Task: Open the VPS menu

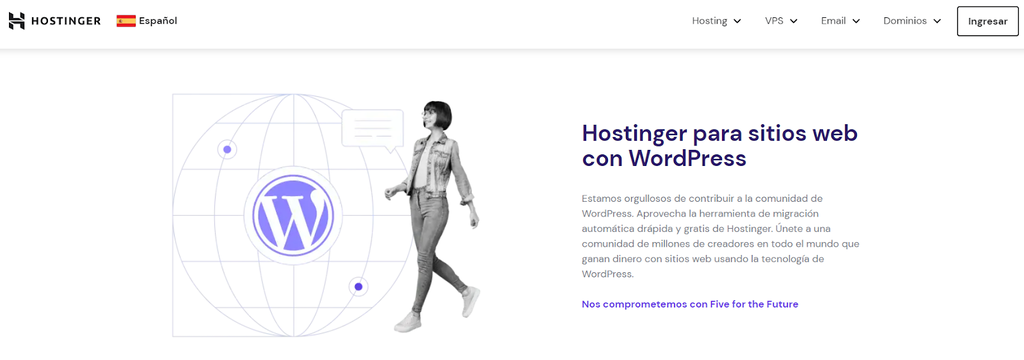Action: tap(782, 21)
